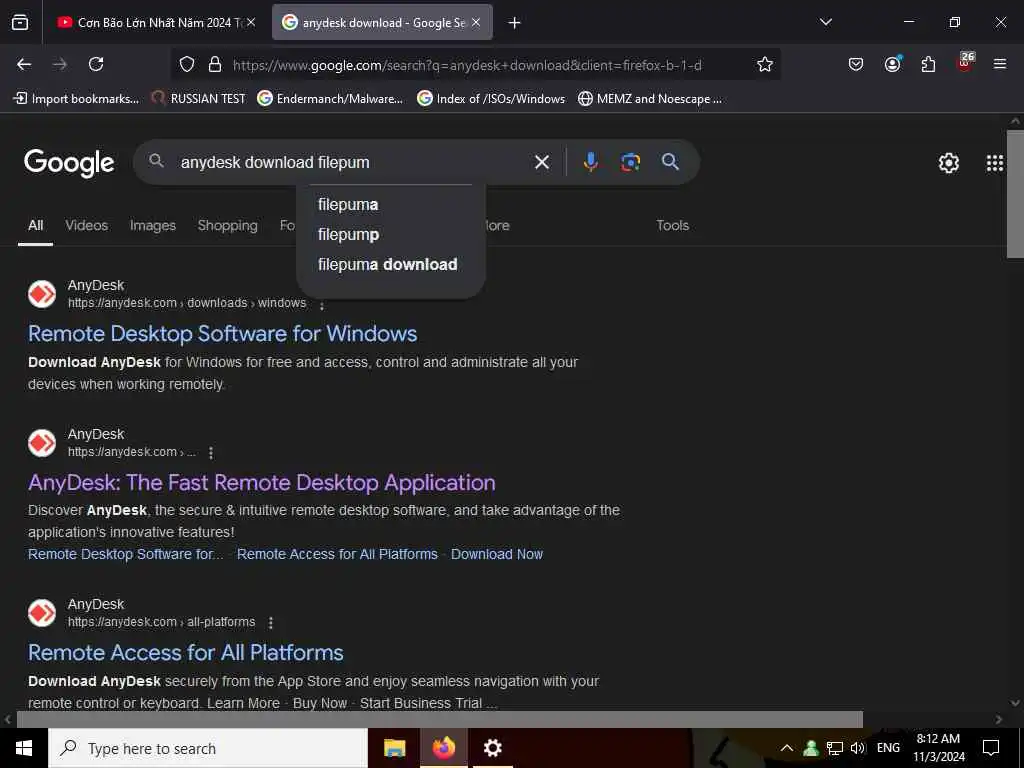This screenshot has height=768, width=1024.
Task: Click Remote Access for All Platforms sitelink
Action: pyautogui.click(x=337, y=554)
